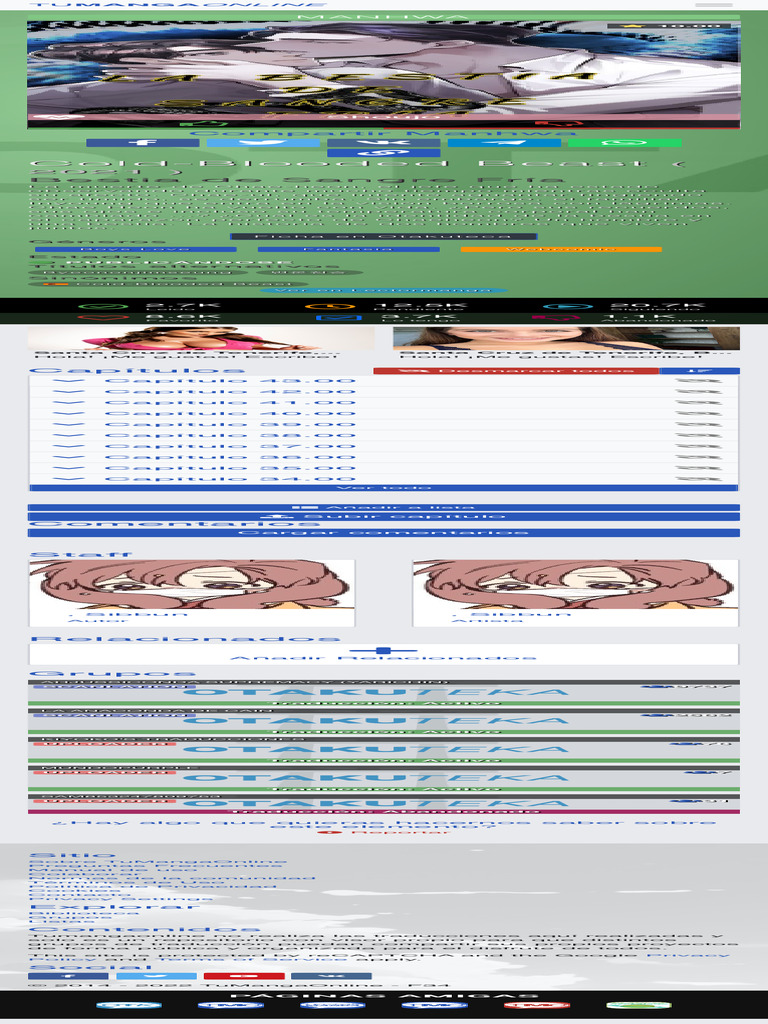Viewport: 768px width, 1024px height.
Task: Expand Capítulo 40.00
Action: coord(230,413)
